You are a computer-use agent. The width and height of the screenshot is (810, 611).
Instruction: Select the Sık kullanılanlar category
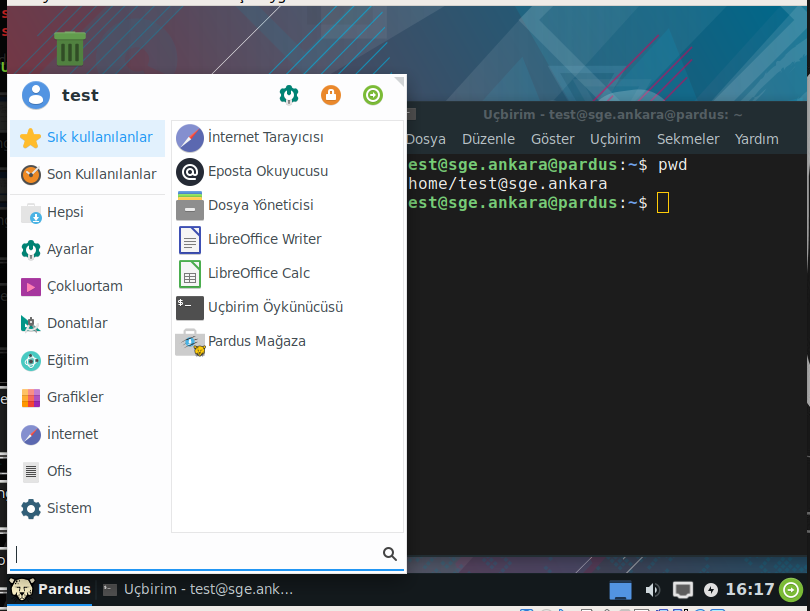pos(87,138)
